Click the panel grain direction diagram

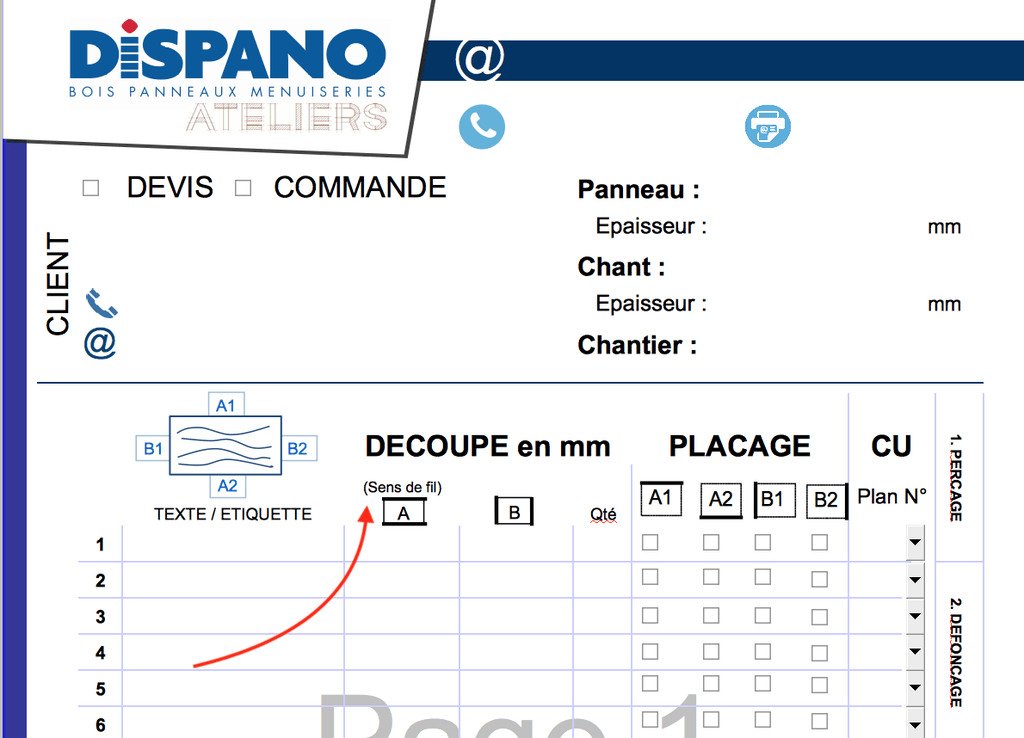(225, 445)
